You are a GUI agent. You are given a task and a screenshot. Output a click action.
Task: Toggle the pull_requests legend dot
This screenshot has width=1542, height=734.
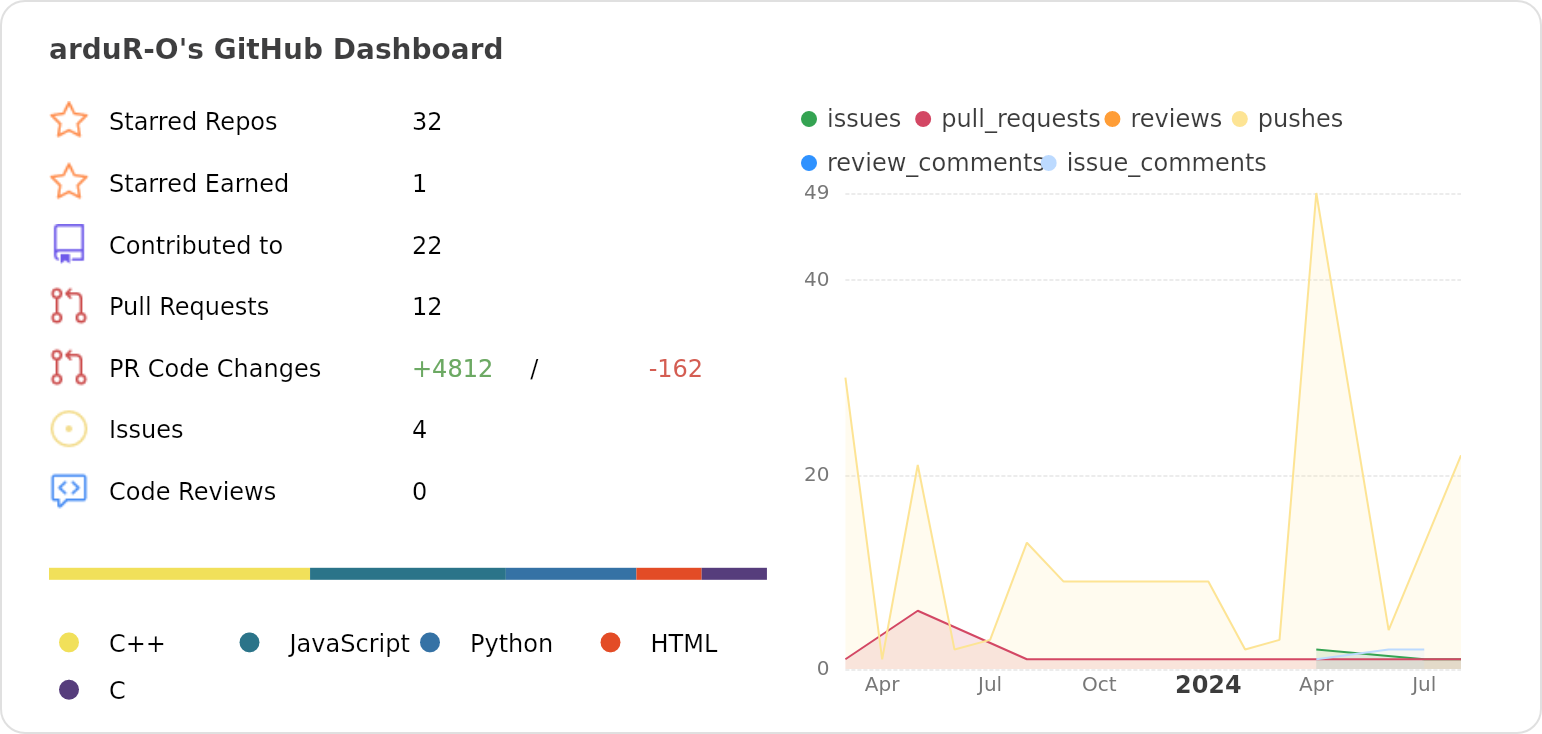[923, 119]
